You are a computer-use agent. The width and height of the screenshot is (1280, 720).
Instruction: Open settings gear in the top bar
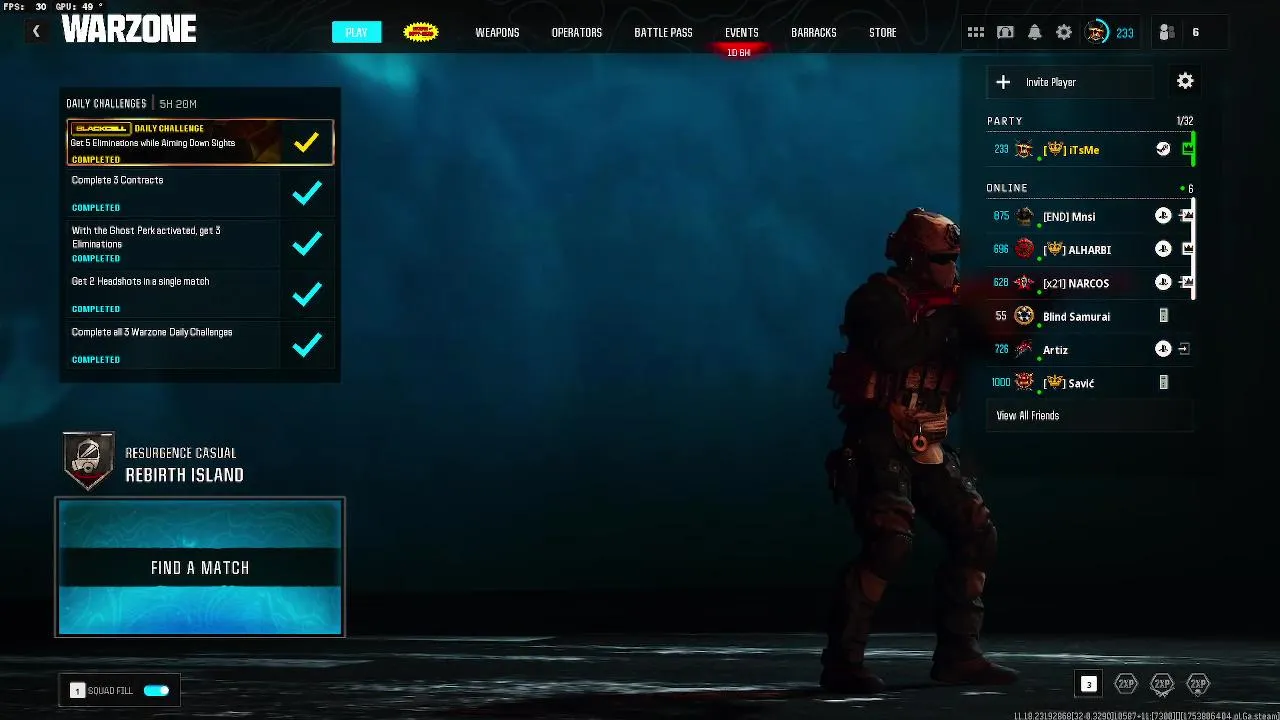[1064, 32]
